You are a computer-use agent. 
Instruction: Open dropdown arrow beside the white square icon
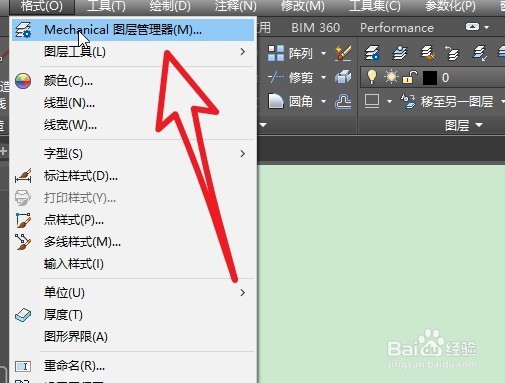pos(389,101)
